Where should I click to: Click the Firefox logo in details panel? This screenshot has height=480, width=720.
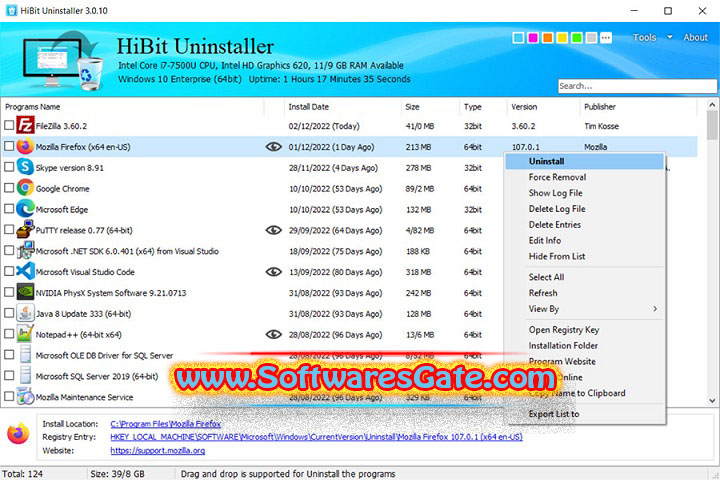pos(18,434)
